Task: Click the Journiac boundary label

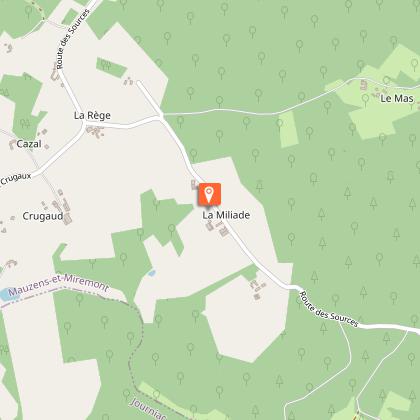Action: [x=148, y=409]
